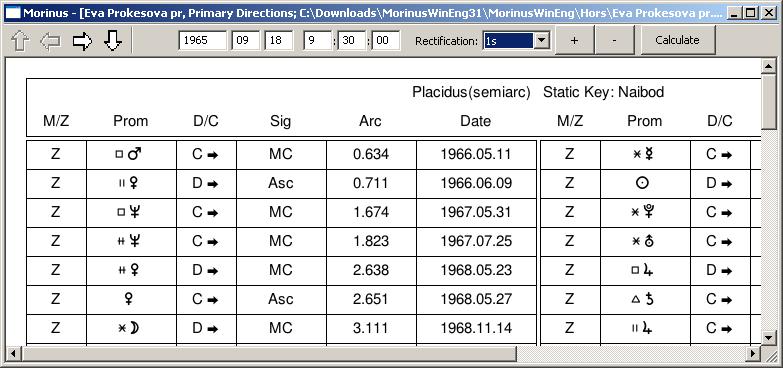The width and height of the screenshot is (783, 368).
Task: Click the hour field showing 9
Action: click(x=317, y=41)
